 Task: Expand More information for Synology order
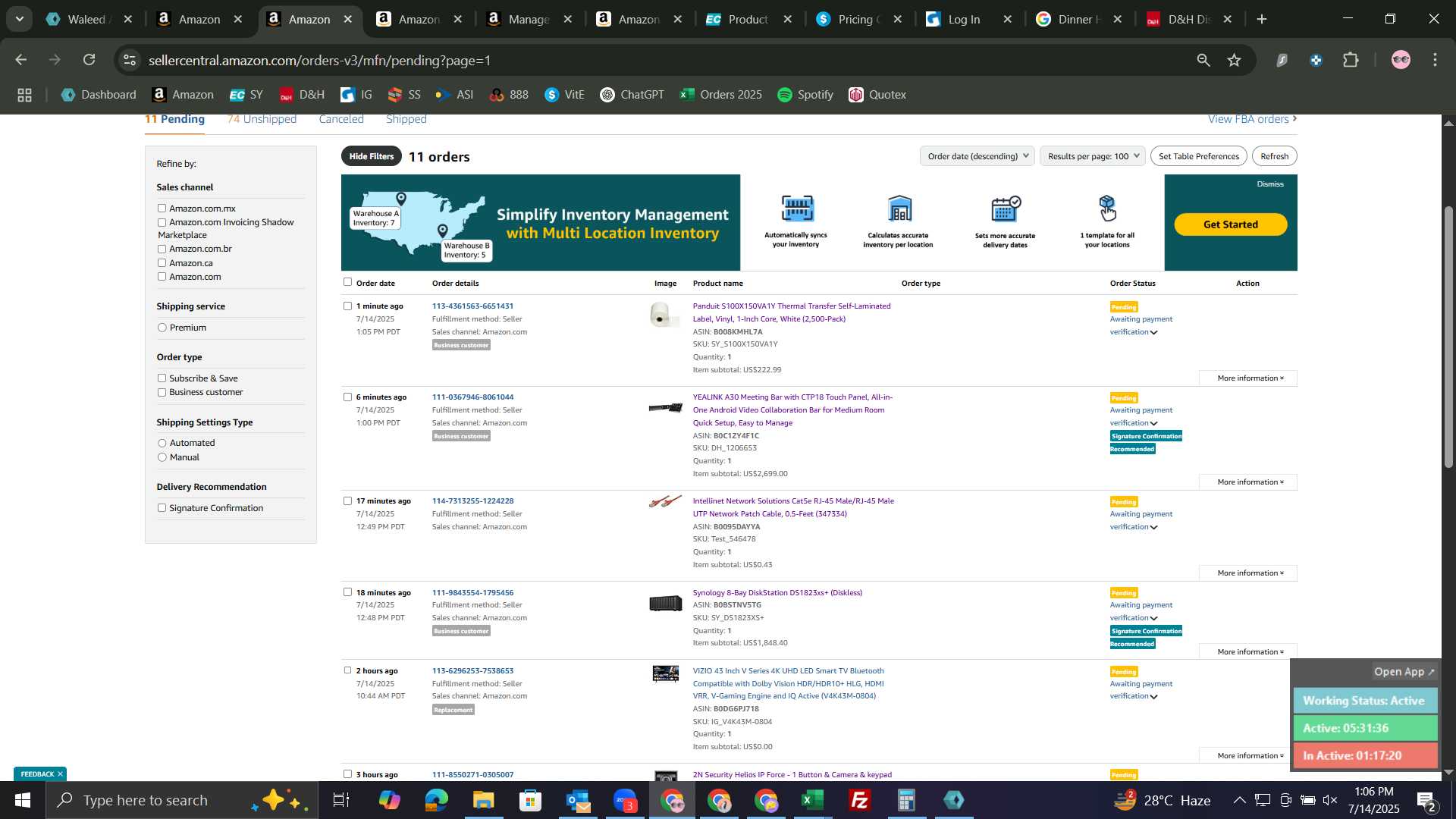1248,652
